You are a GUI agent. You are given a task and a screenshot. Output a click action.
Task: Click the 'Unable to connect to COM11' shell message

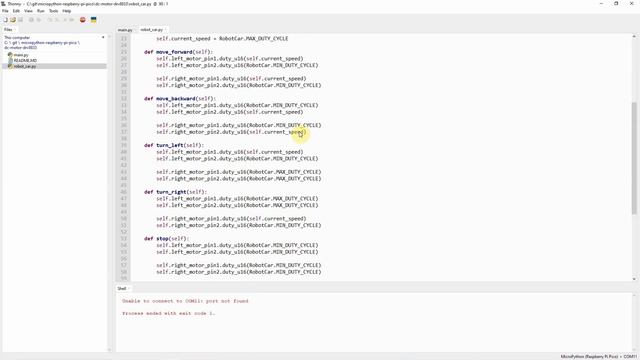(185, 301)
